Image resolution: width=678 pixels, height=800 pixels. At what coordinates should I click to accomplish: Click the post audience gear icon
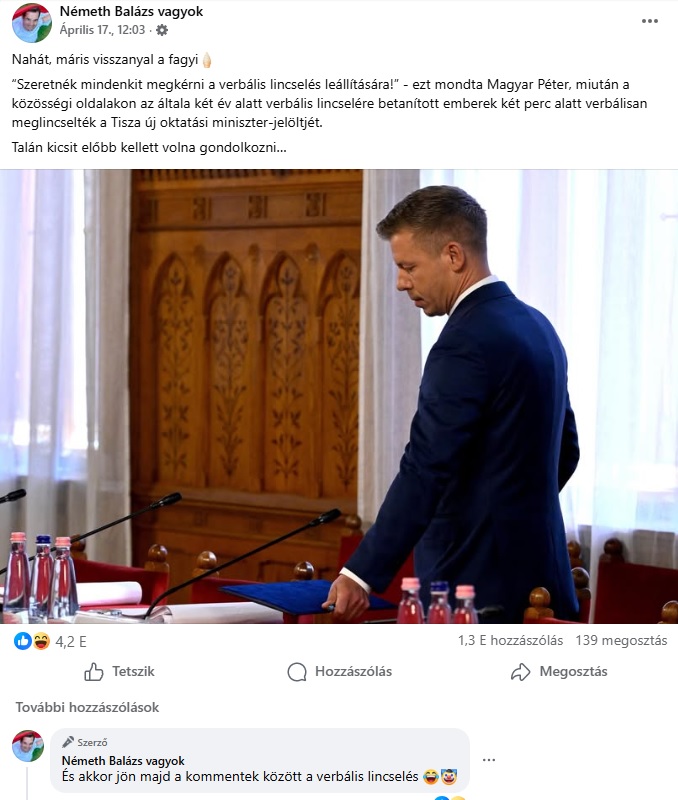pos(162,30)
